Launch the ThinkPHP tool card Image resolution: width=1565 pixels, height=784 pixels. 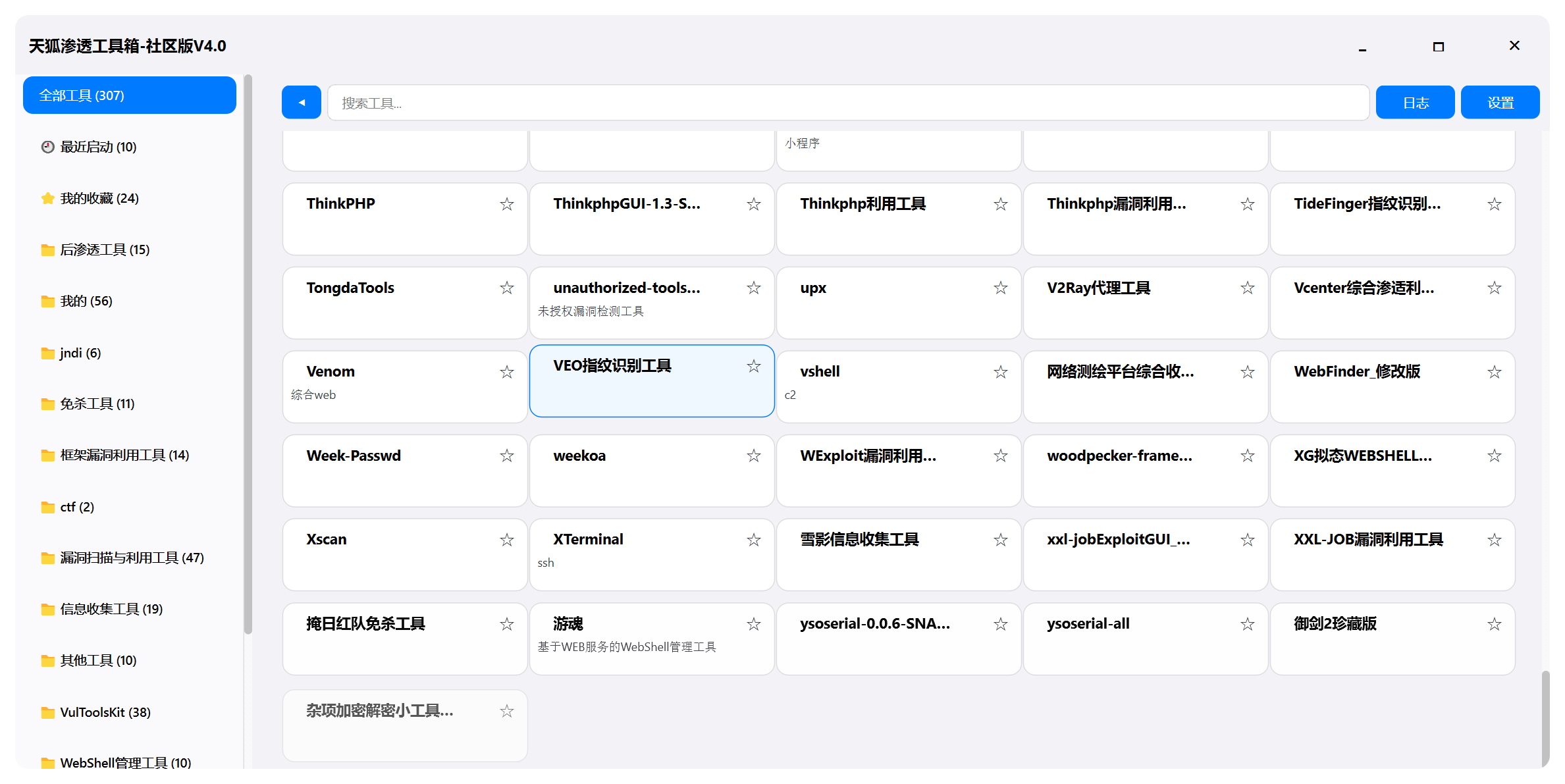pyautogui.click(x=405, y=219)
